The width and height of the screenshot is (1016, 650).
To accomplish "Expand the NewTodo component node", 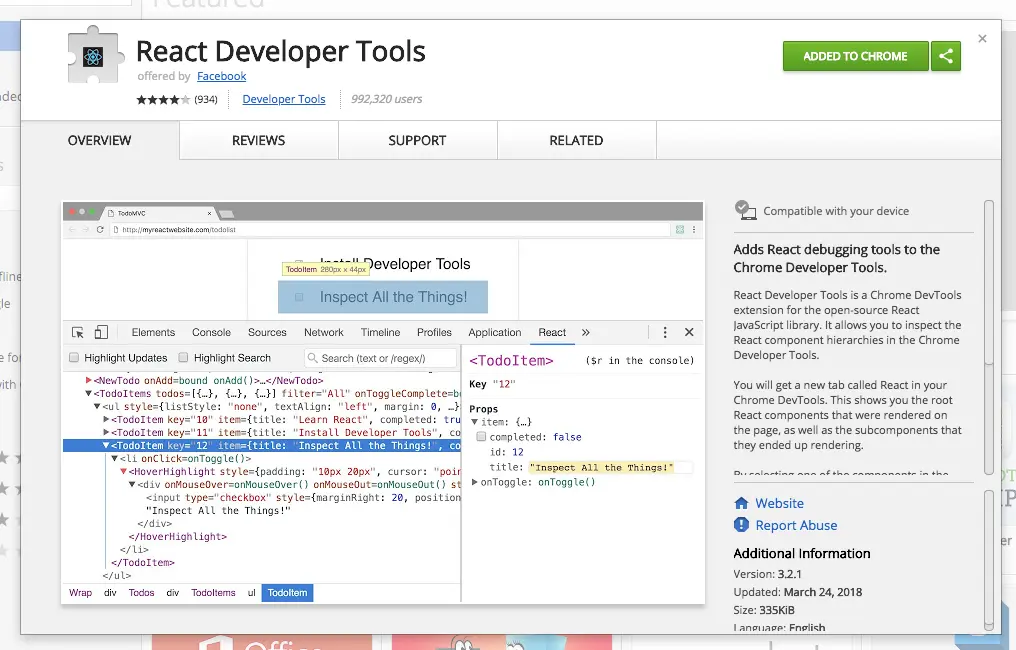I will [x=89, y=380].
